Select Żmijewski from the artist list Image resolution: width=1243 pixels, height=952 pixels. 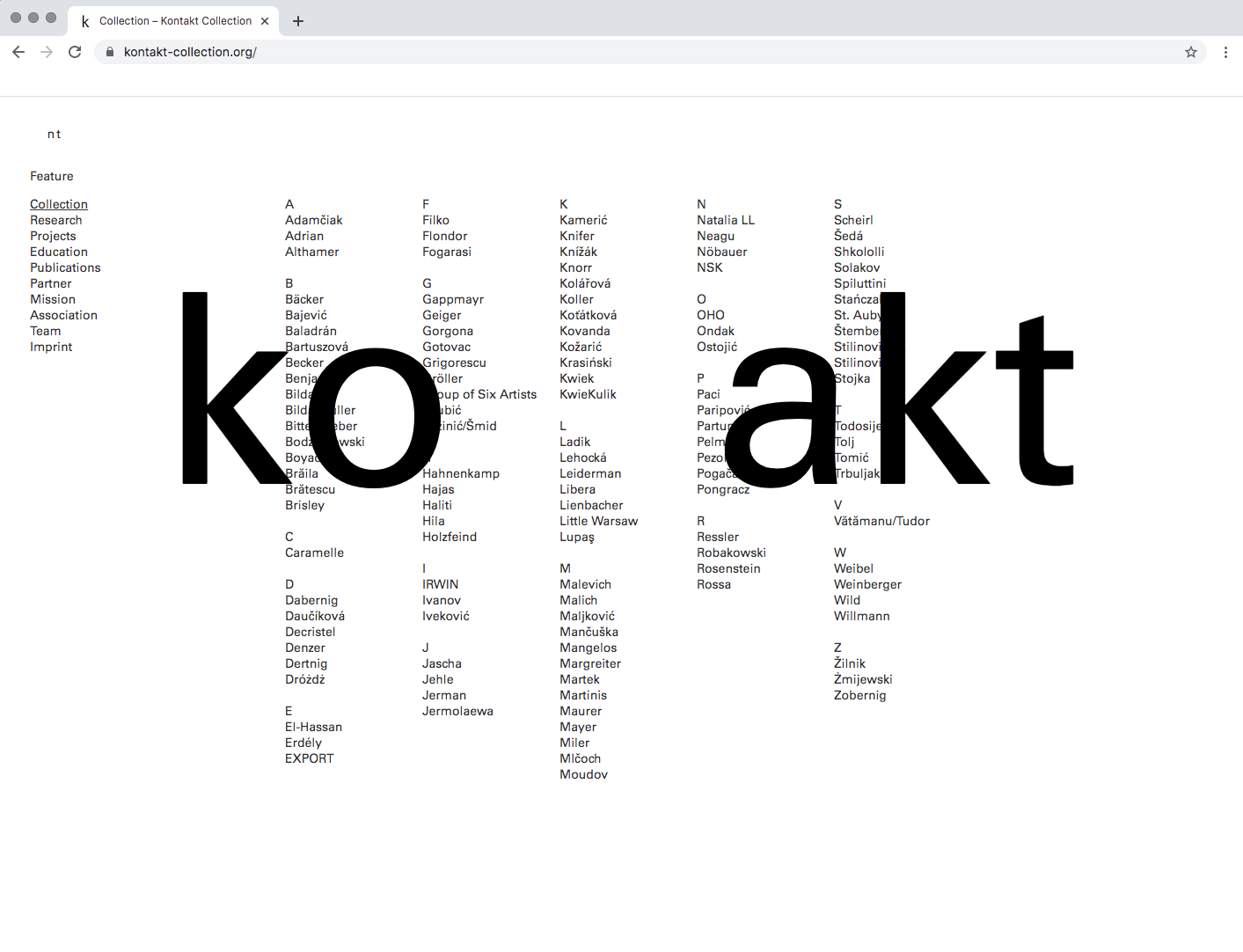[x=863, y=679]
